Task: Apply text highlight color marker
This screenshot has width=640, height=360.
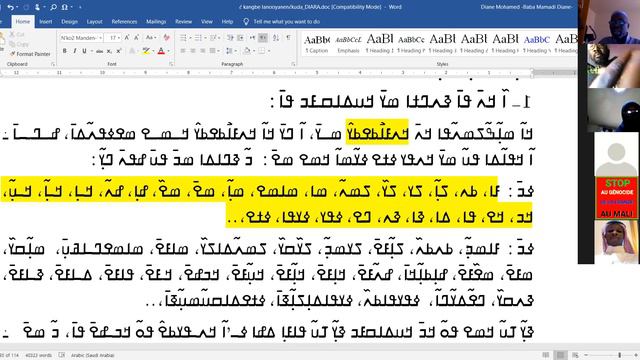Action: pos(145,51)
